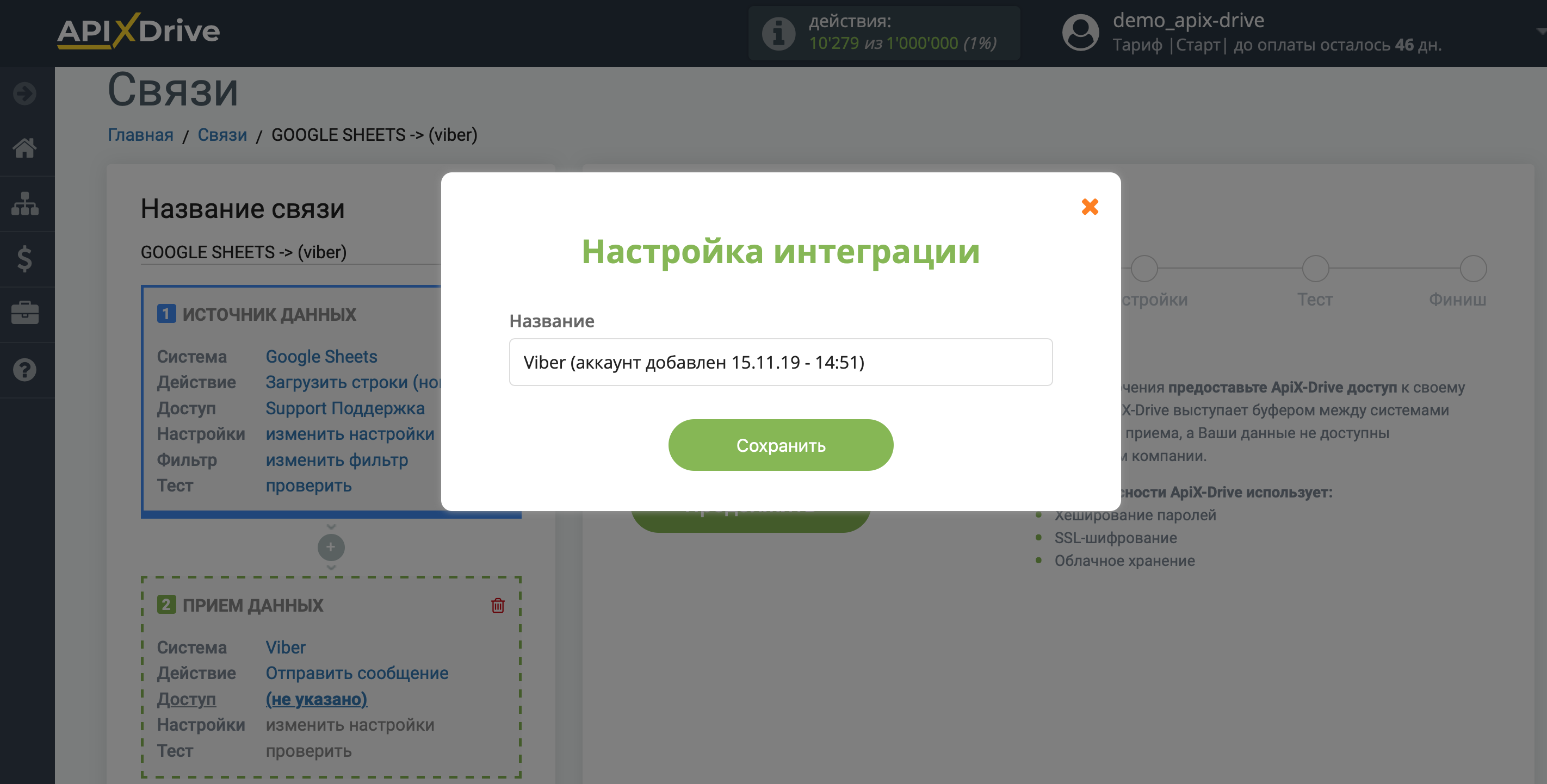Screen dimensions: 1547x784
Task: Click the actions info icon
Action: 778,33
